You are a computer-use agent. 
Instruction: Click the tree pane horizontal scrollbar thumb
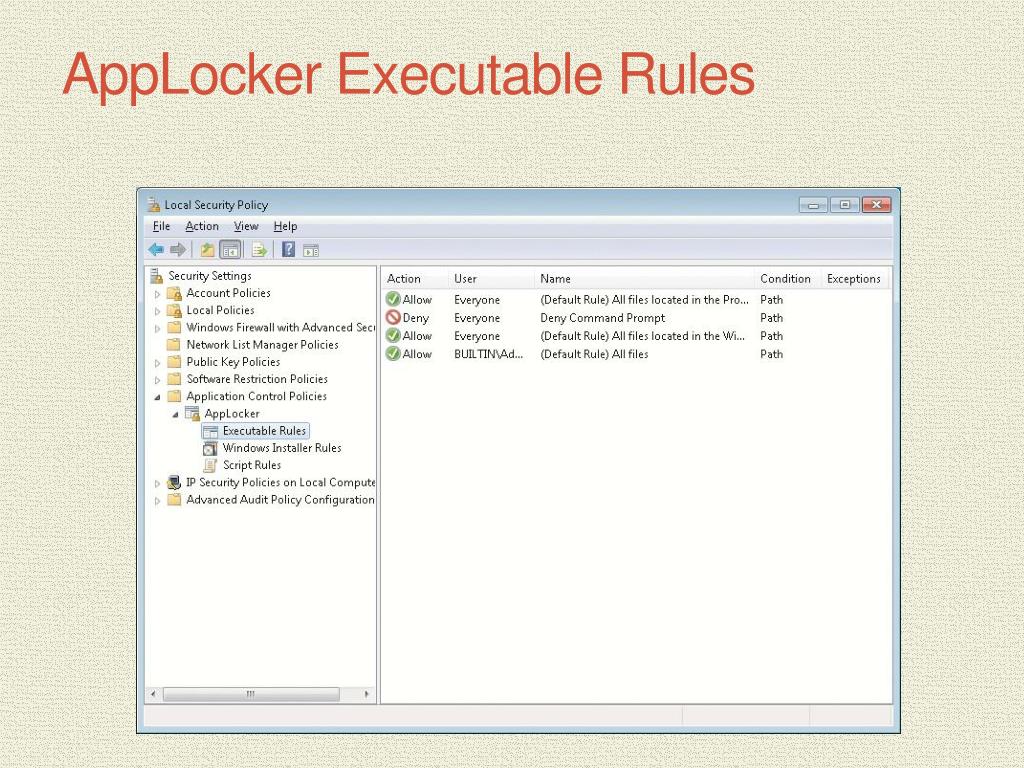[251, 694]
